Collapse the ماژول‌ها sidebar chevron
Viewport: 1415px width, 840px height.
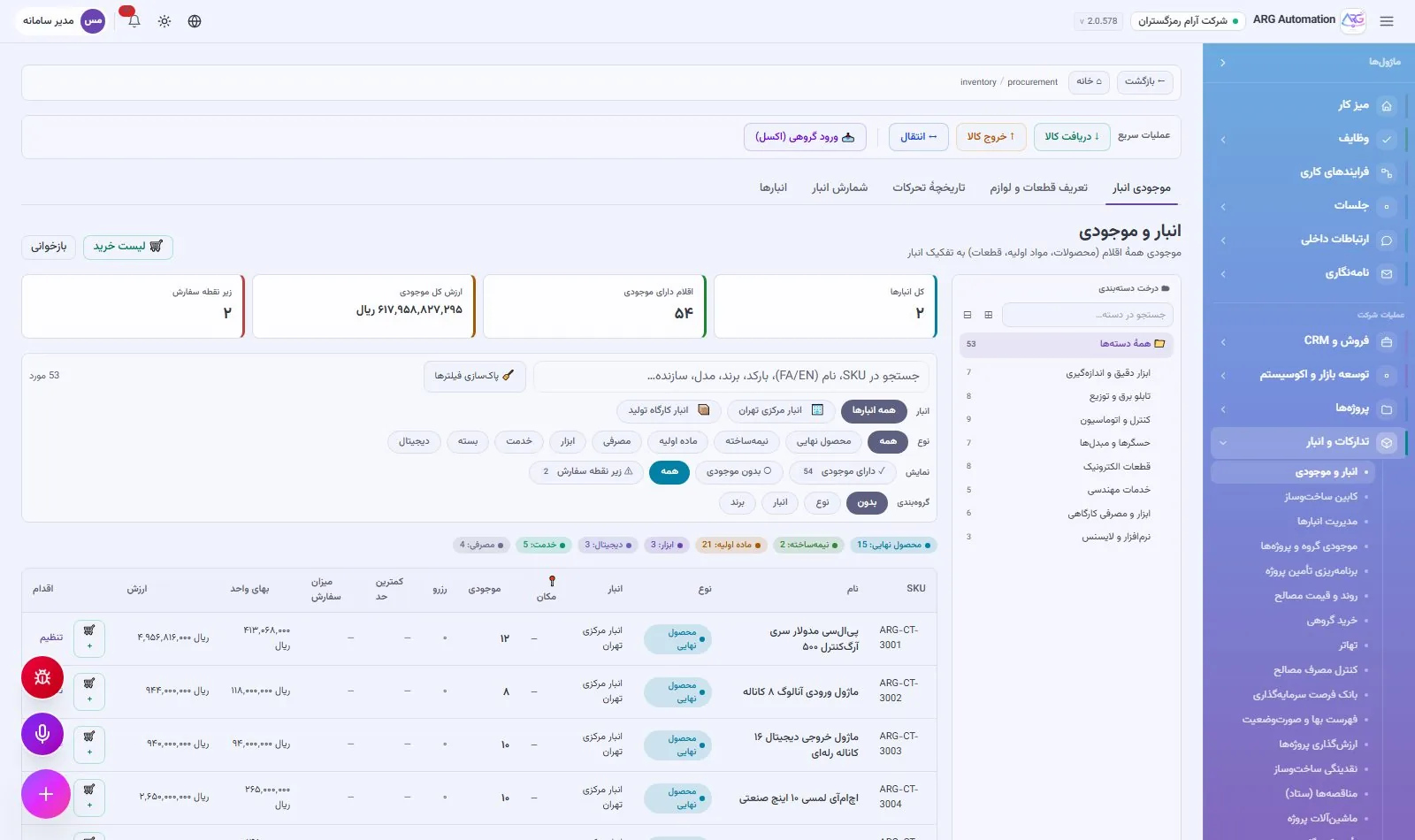(x=1222, y=63)
